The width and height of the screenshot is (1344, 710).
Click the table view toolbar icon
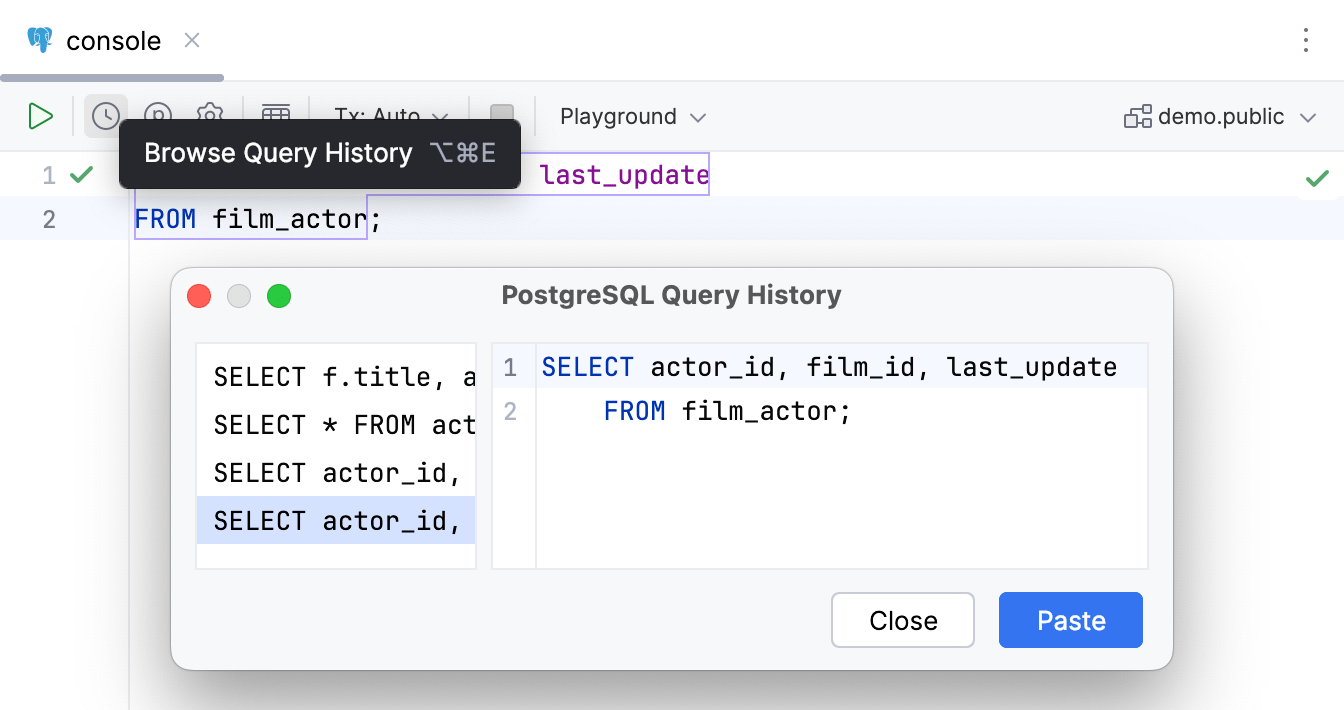coord(276,116)
